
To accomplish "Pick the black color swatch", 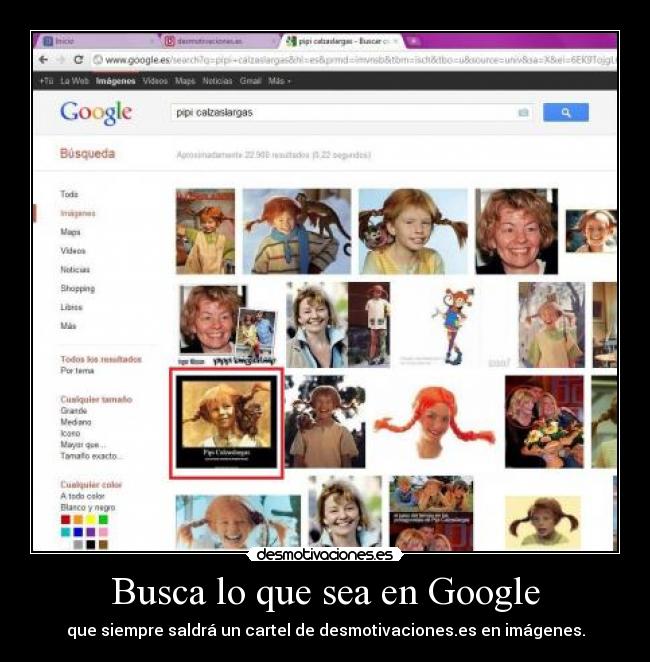I will click(91, 544).
